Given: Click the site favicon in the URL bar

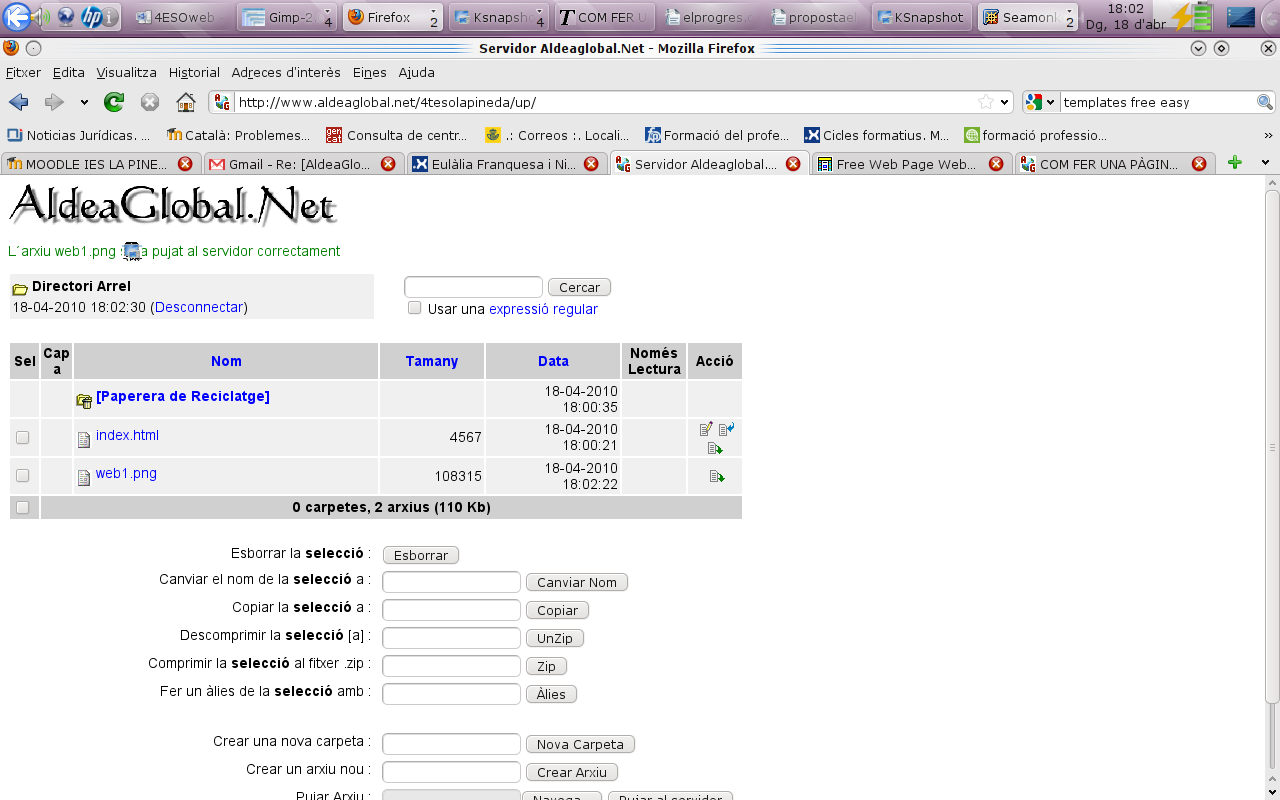Looking at the screenshot, I should [x=222, y=102].
